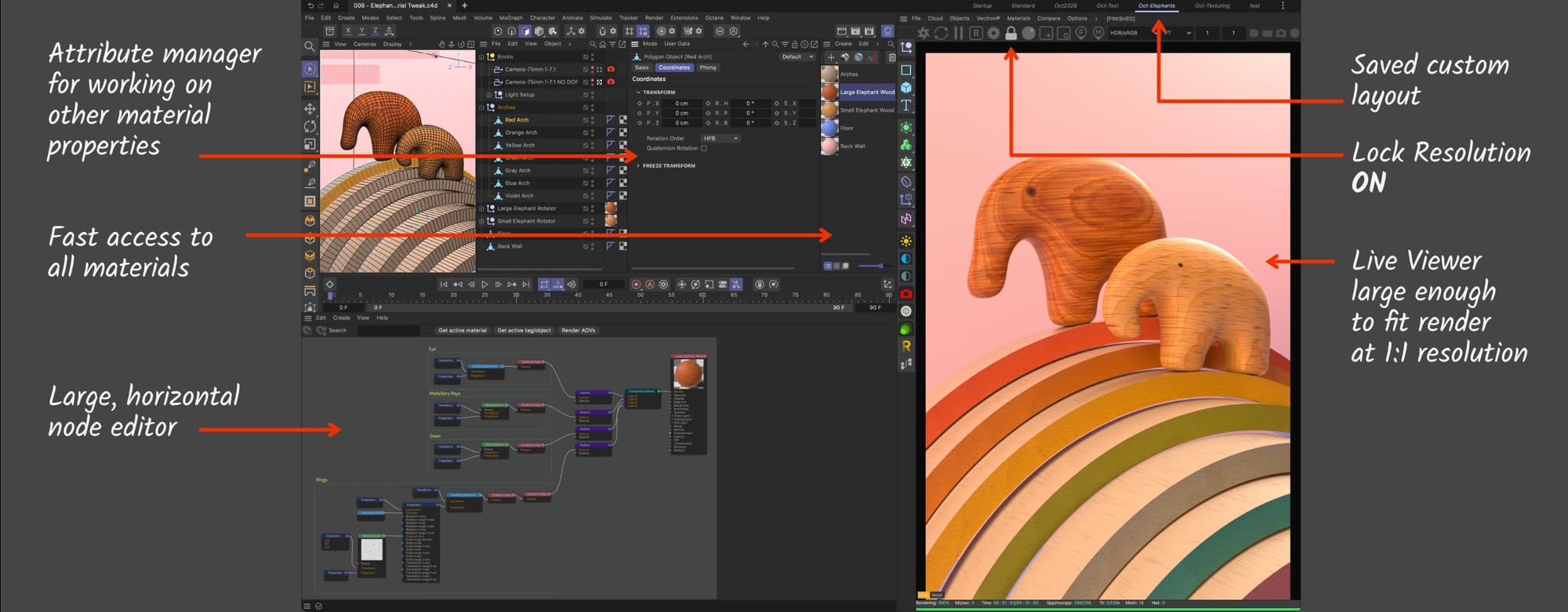Click the plus icon to create new material

click(x=831, y=57)
